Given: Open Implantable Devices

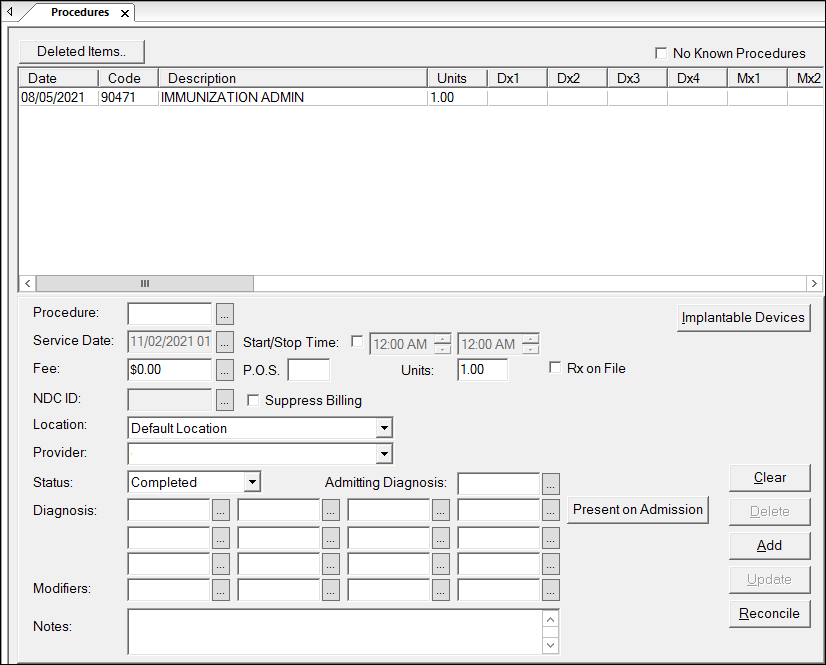Looking at the screenshot, I should tap(743, 318).
